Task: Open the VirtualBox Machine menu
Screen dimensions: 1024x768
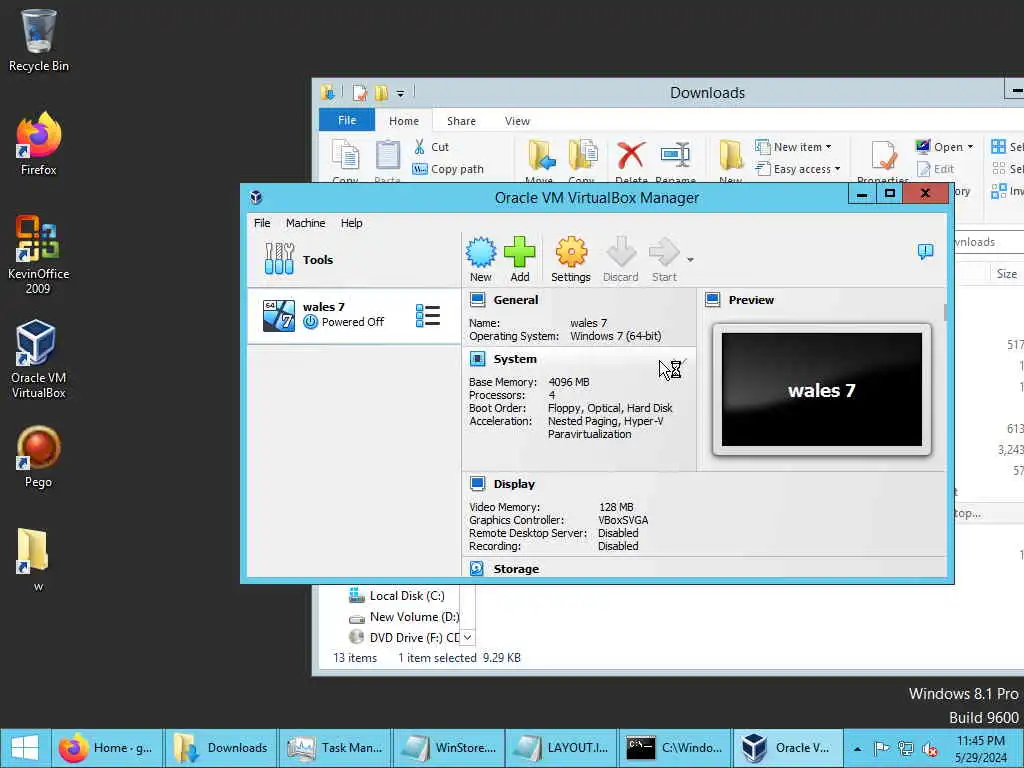Action: 305,223
